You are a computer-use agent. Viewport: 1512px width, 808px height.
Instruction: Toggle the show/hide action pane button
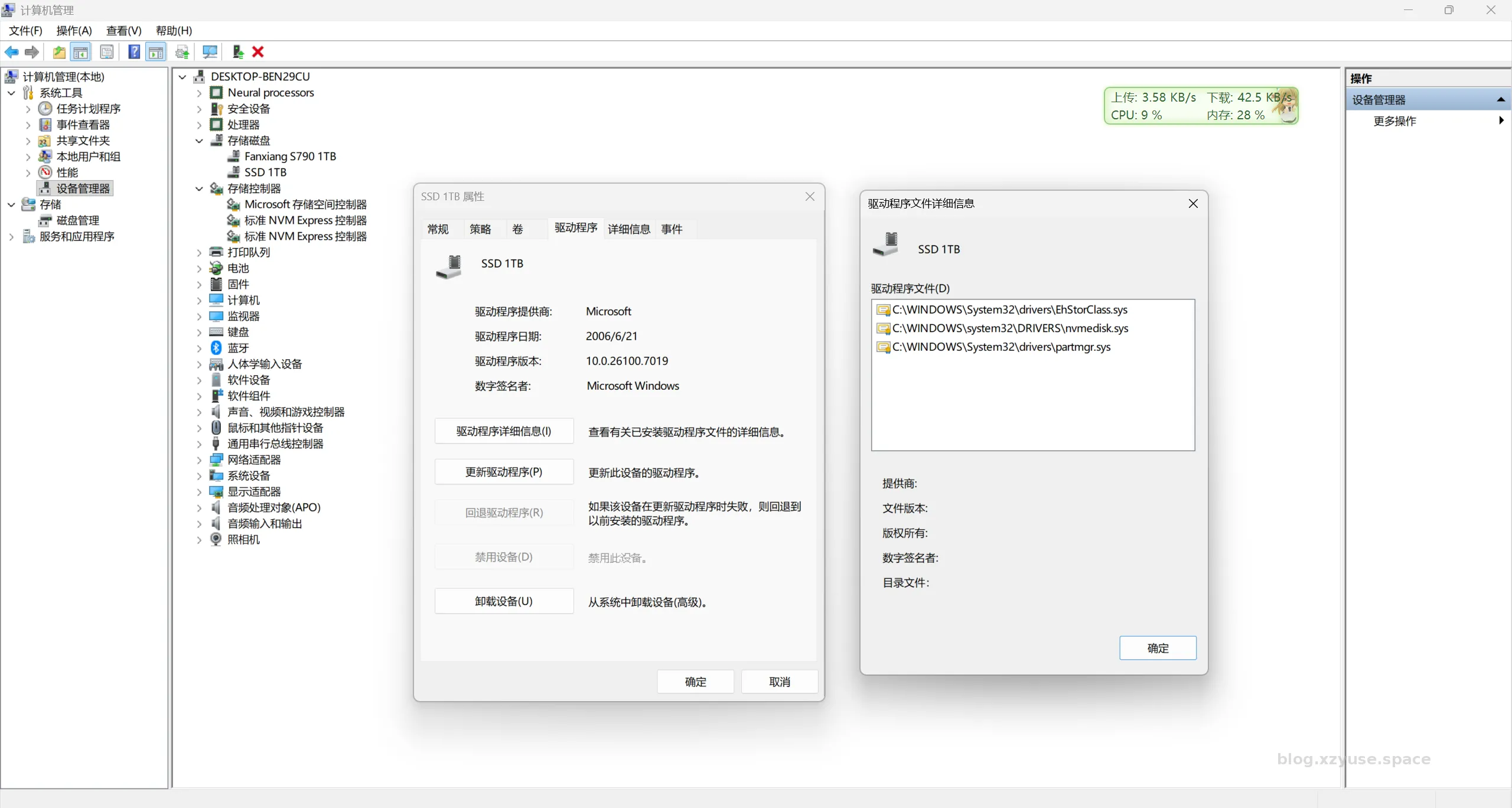tap(156, 52)
